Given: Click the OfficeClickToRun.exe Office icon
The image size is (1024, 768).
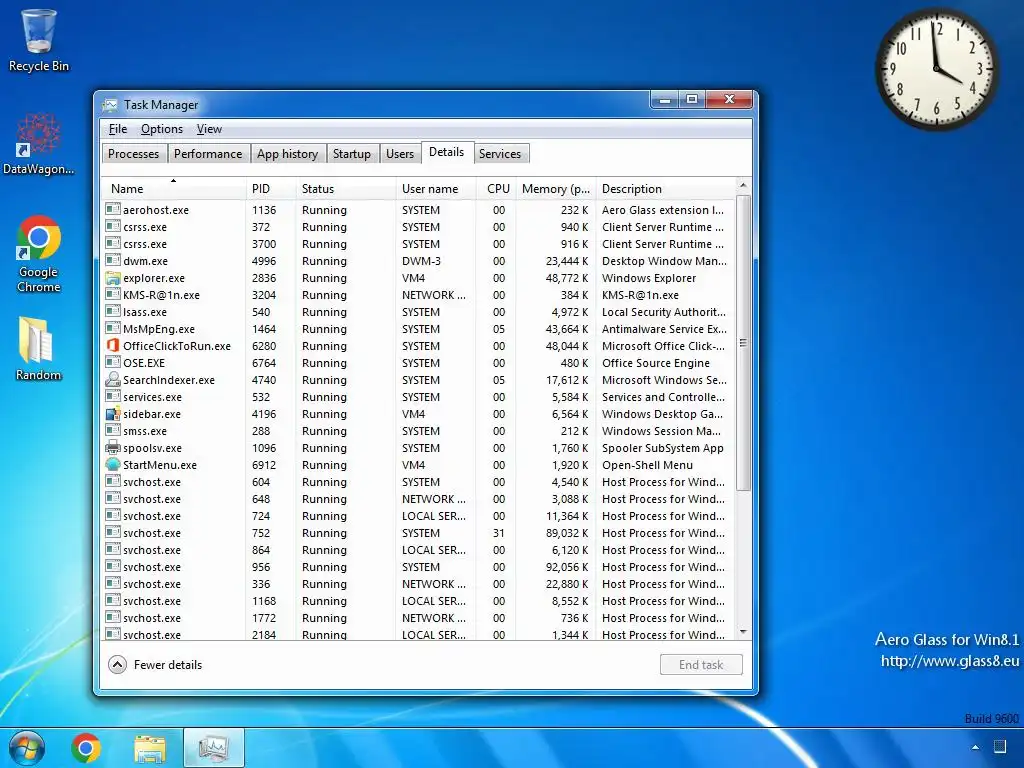Looking at the screenshot, I should coord(113,345).
